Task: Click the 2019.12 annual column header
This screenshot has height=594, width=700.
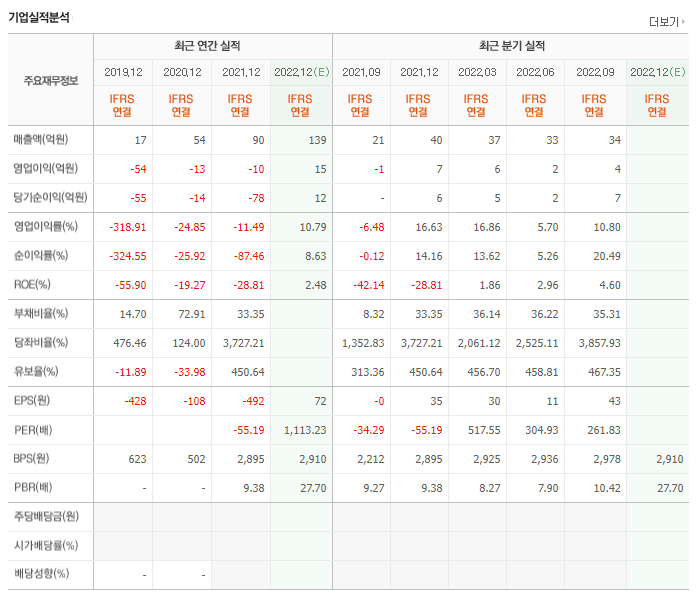Action: click(x=123, y=72)
